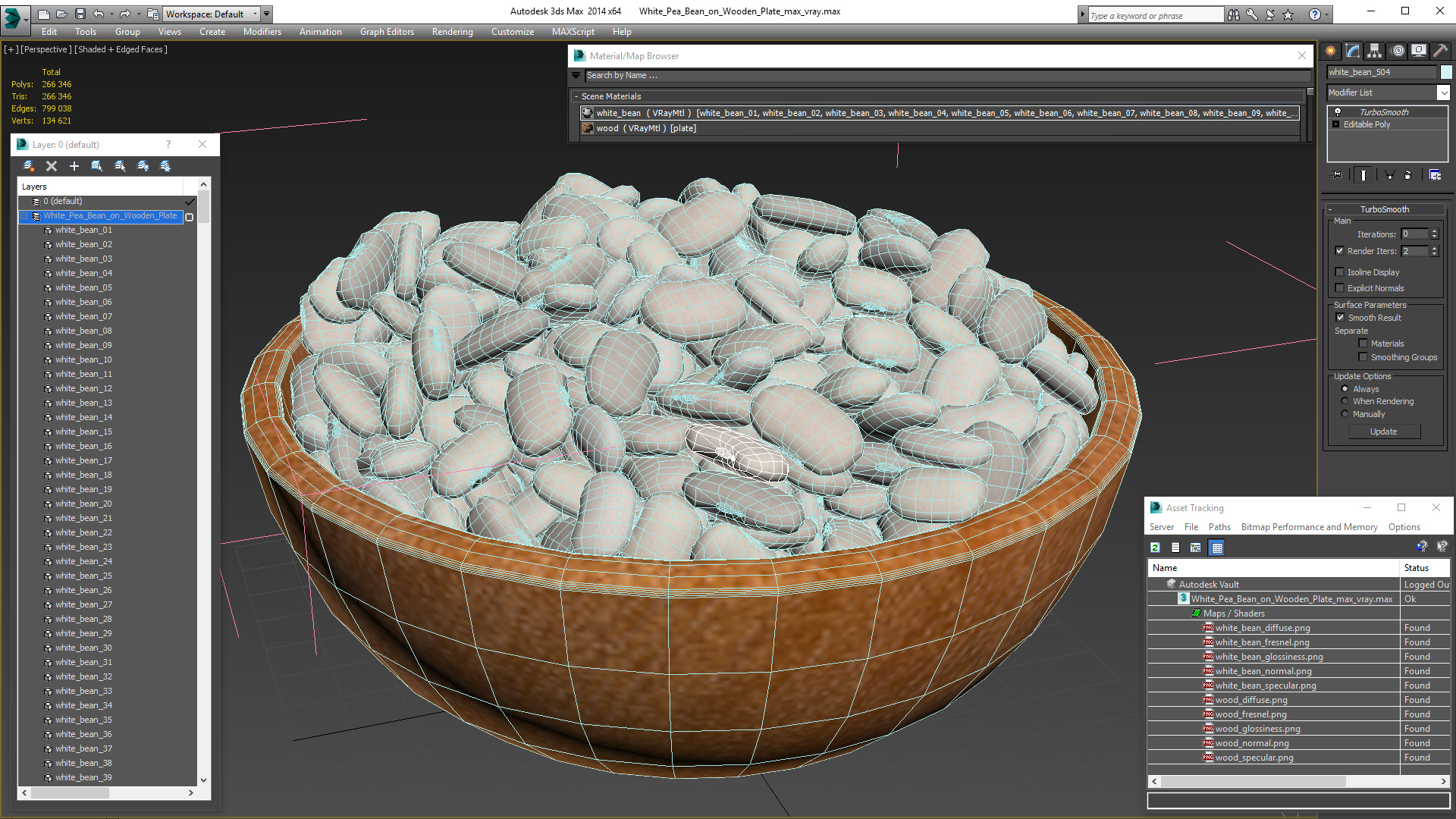
Task: Click the Create New Layer icon
Action: (x=29, y=166)
